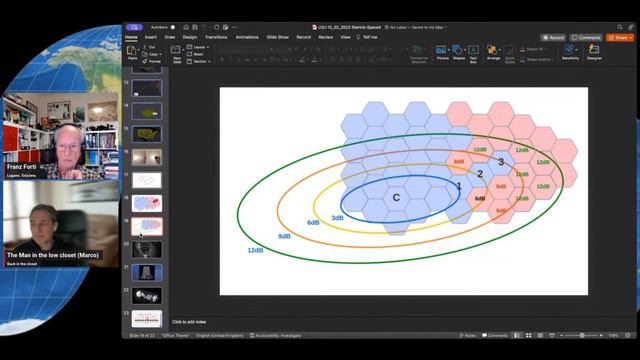Open the document title location dropdown

(446, 27)
